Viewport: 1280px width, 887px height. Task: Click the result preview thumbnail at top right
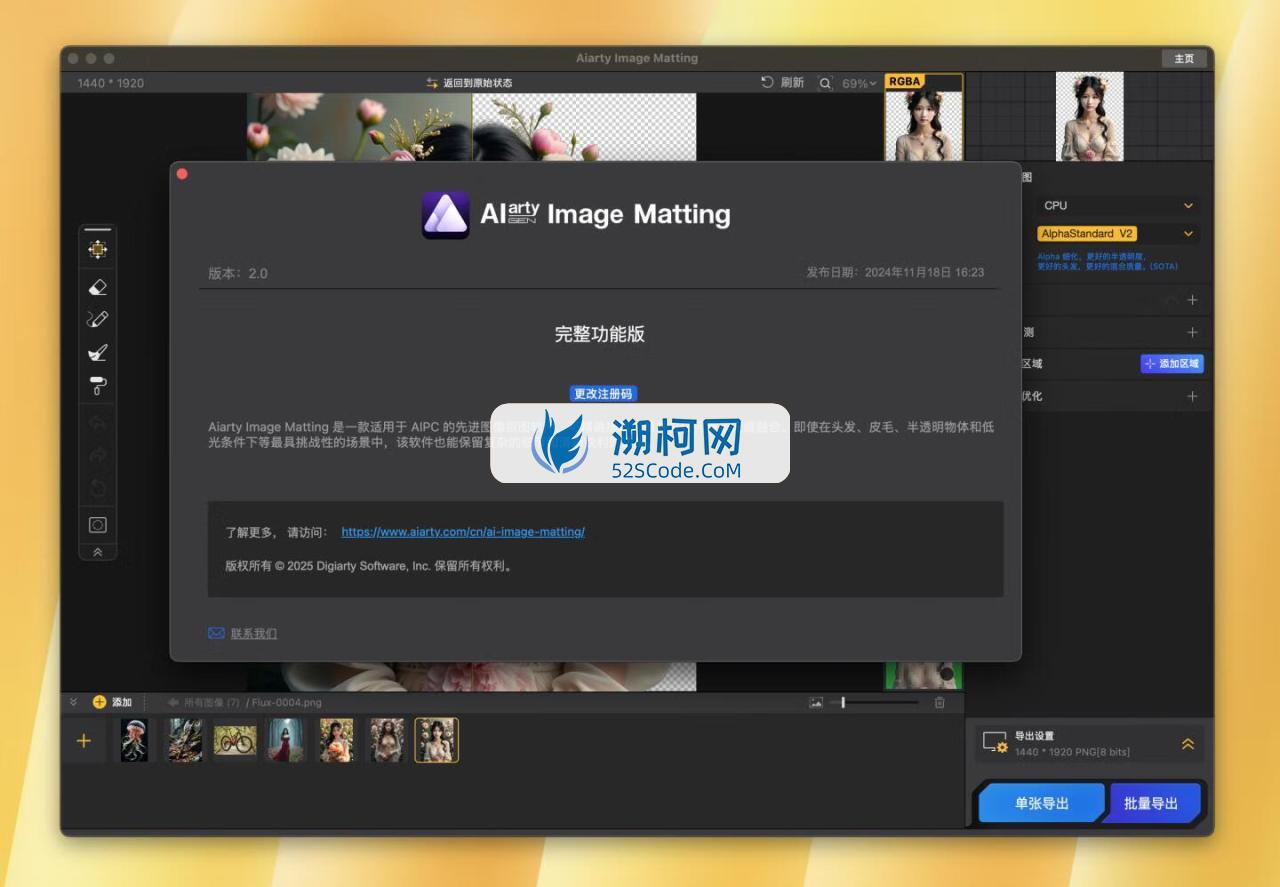click(1090, 116)
